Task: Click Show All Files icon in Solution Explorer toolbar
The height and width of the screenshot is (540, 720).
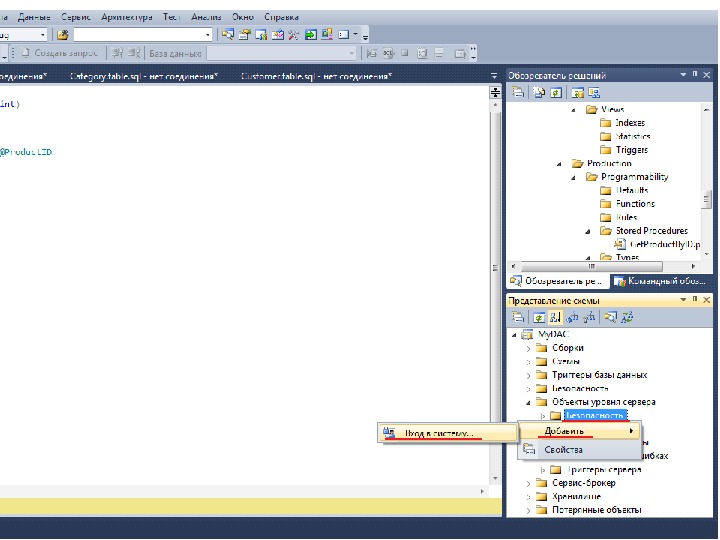Action: [x=539, y=92]
